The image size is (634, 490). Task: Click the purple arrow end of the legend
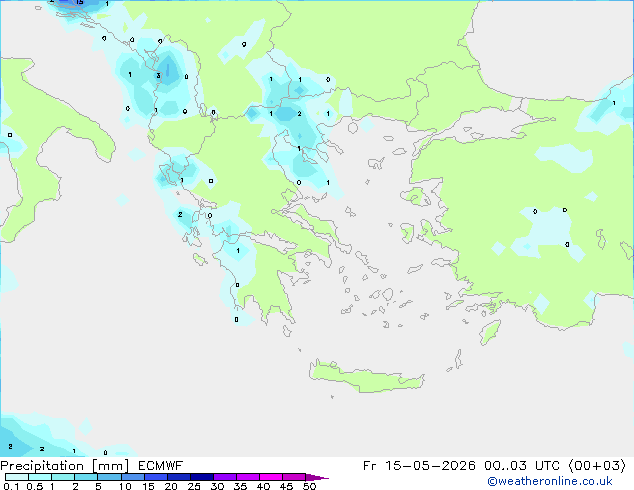(x=317, y=477)
